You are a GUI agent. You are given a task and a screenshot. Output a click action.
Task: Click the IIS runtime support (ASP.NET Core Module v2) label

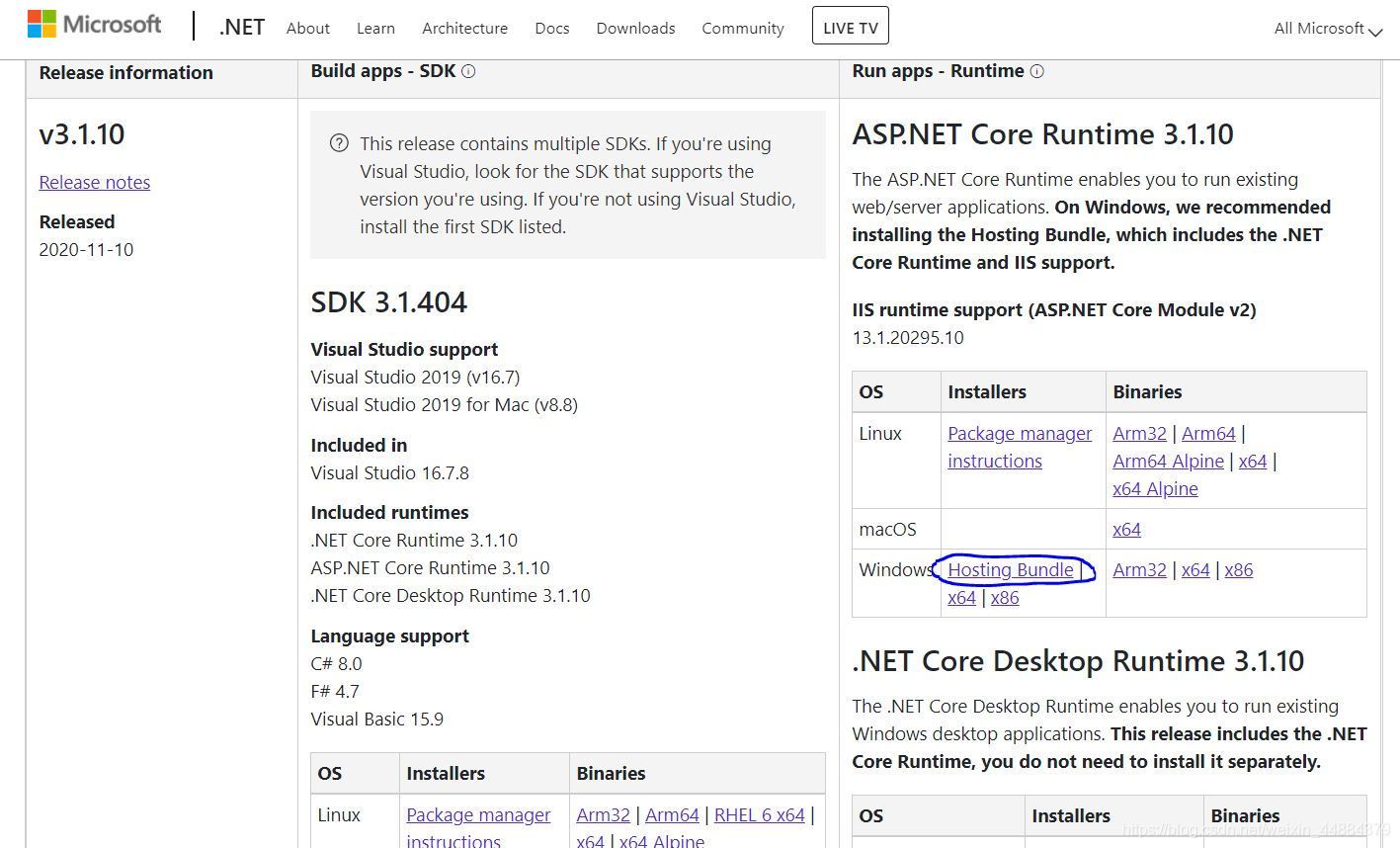[x=1054, y=309]
